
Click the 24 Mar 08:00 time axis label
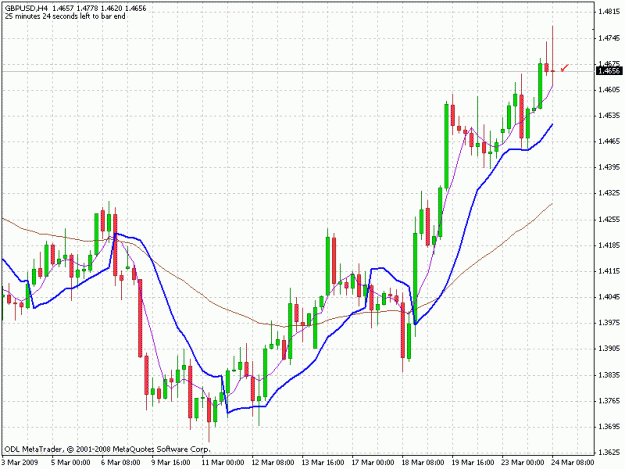tap(573, 462)
